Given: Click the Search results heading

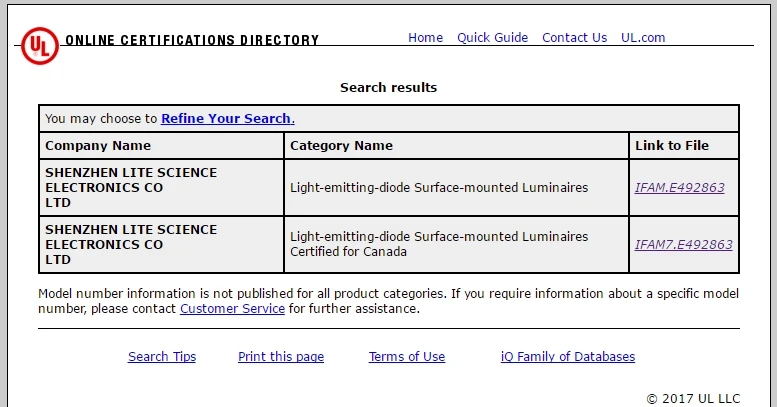Looking at the screenshot, I should point(388,88).
